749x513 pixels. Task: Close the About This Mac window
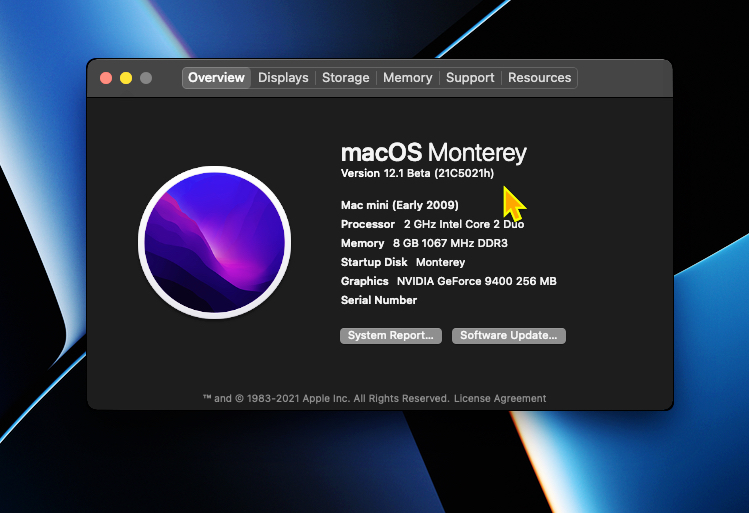106,78
